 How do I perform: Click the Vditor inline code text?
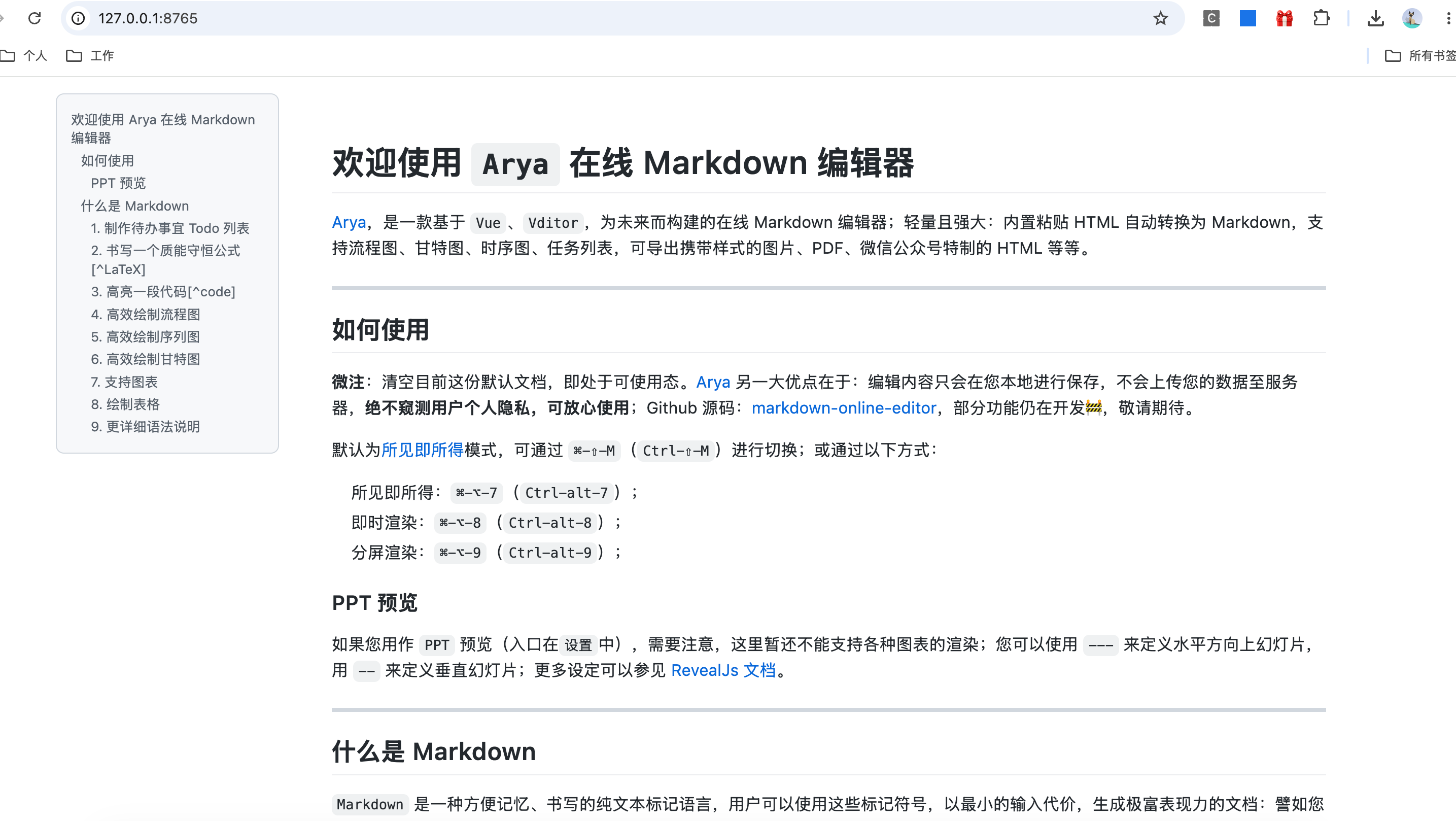click(x=553, y=223)
